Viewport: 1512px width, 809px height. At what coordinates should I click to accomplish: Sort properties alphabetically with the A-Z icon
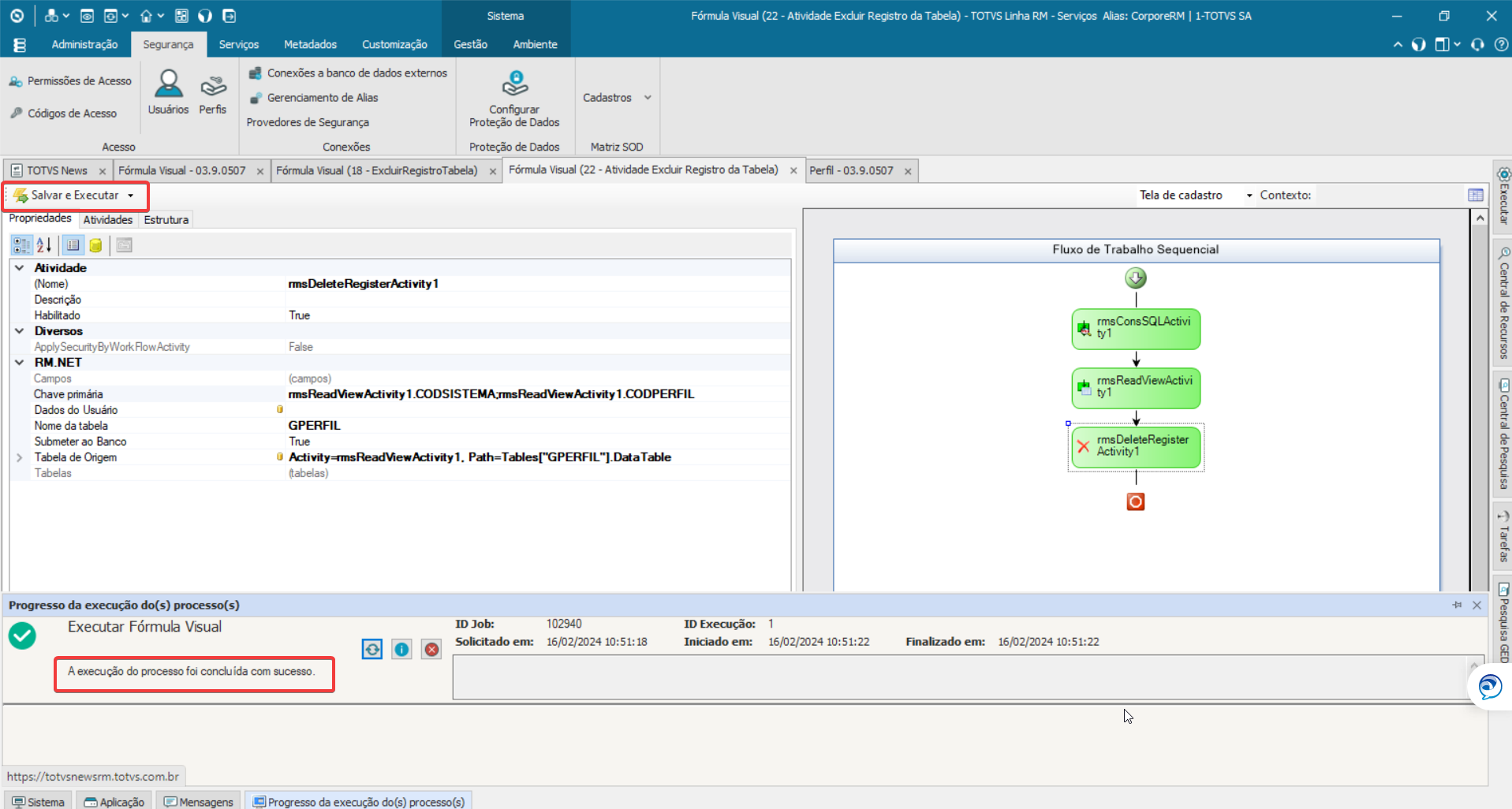[44, 245]
